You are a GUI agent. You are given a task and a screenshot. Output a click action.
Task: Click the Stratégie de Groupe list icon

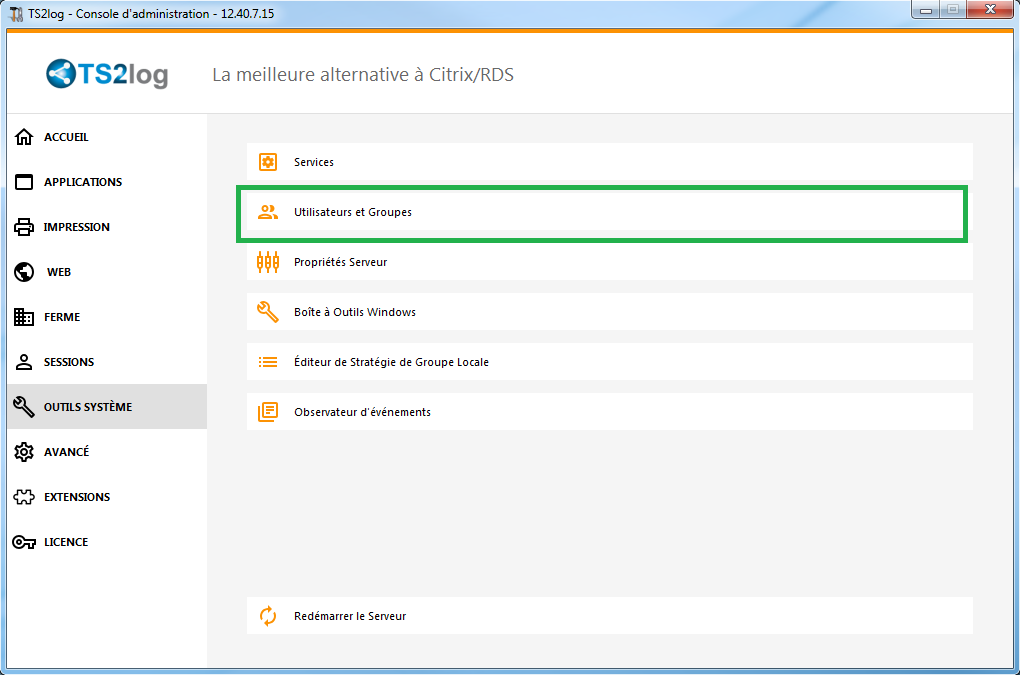click(x=268, y=362)
